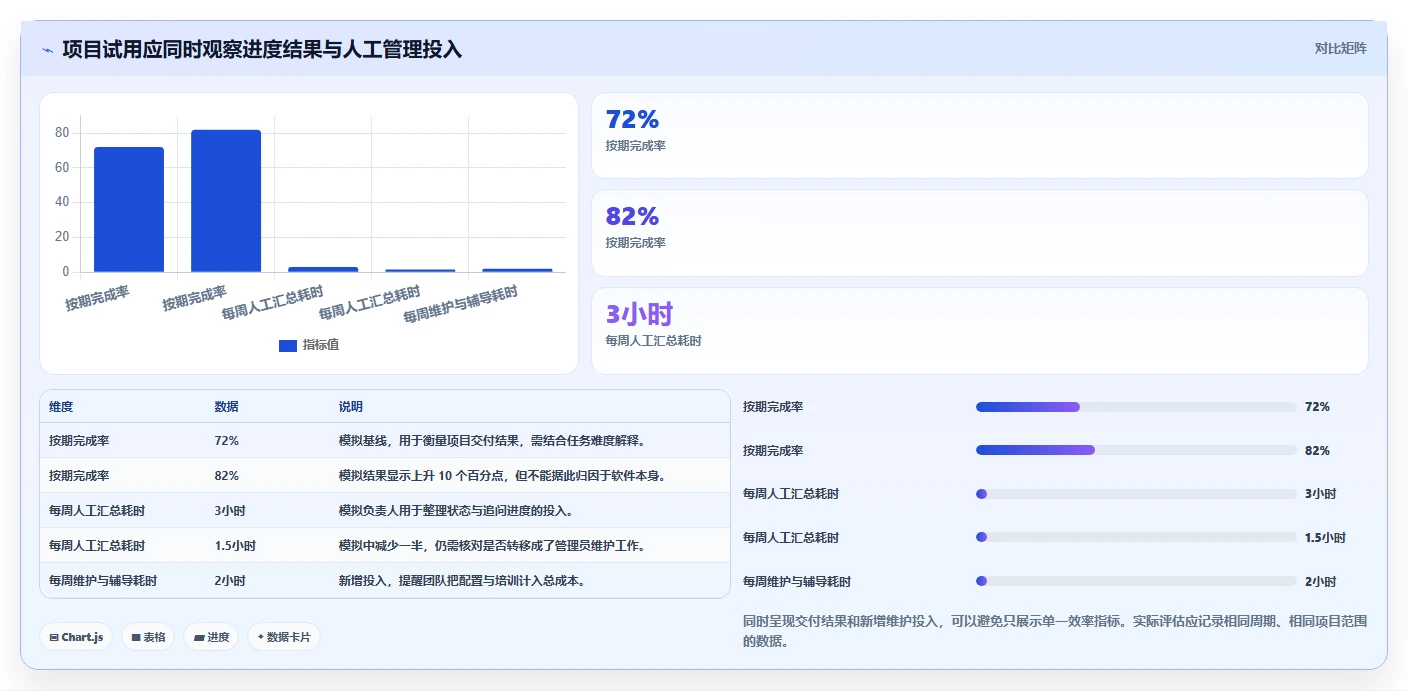This screenshot has height=691, width=1408.
Task: Click the header title 项目试用应同时观察进度结果与人工管理投入
Action: tap(262, 49)
